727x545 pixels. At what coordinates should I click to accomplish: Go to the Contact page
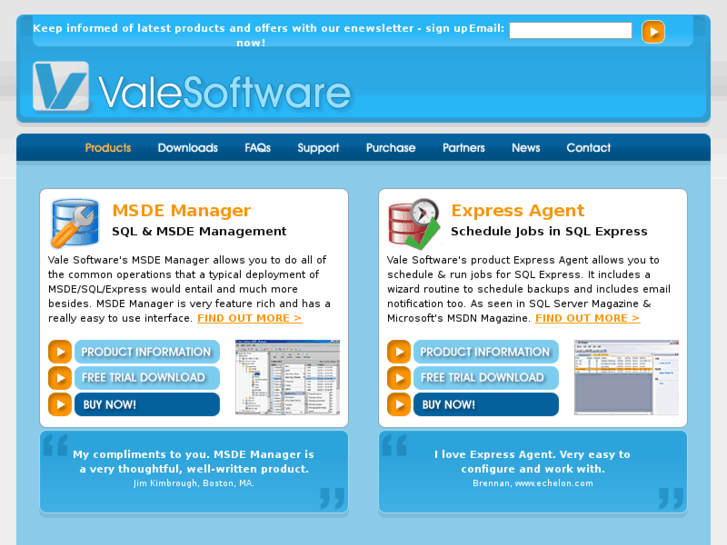pyautogui.click(x=588, y=148)
